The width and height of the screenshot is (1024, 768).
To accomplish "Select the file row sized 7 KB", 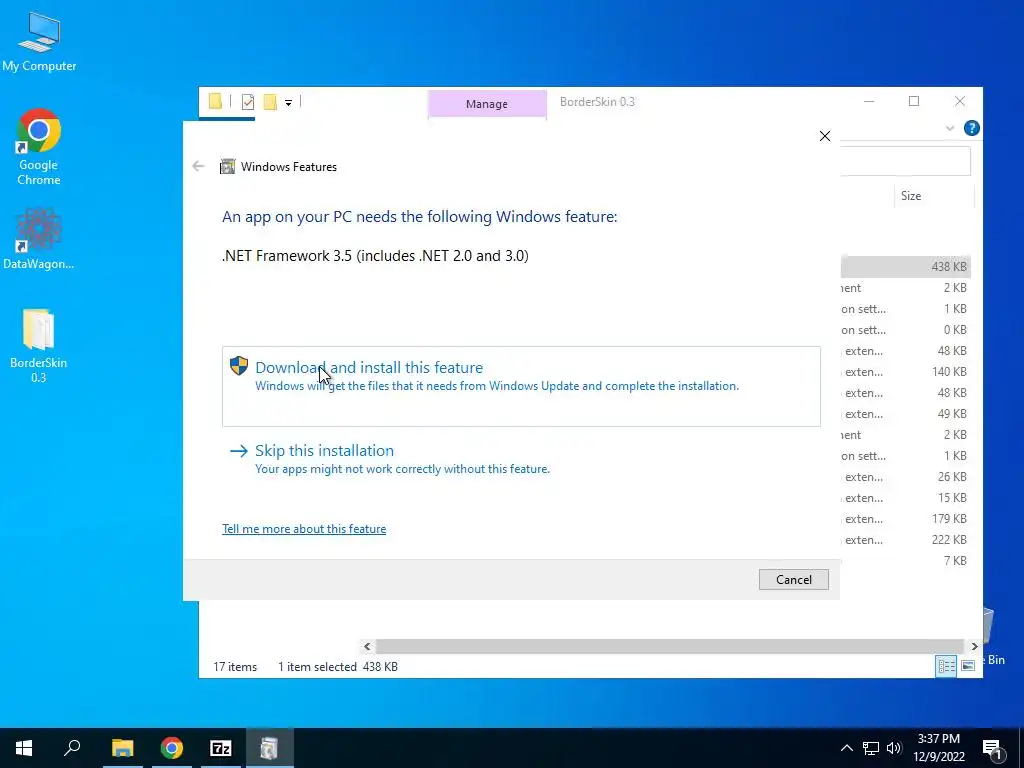I will point(906,560).
